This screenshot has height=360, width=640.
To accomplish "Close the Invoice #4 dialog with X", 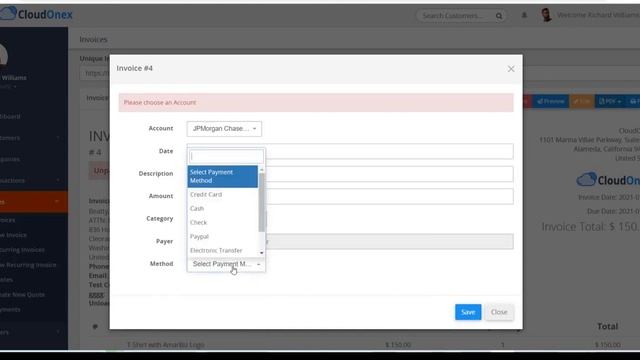I will (511, 69).
